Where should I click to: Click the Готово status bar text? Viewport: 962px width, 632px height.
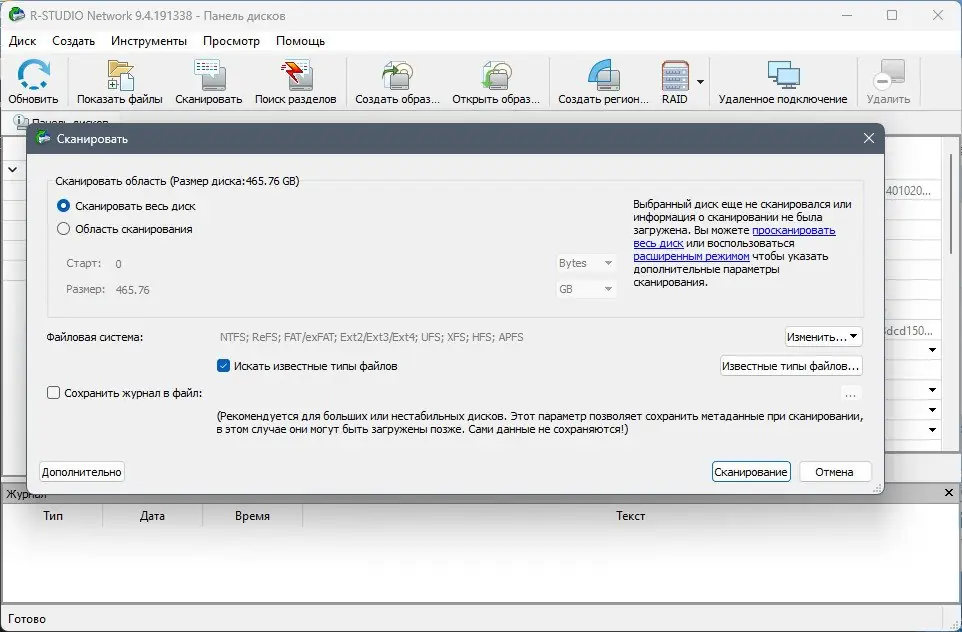27,619
